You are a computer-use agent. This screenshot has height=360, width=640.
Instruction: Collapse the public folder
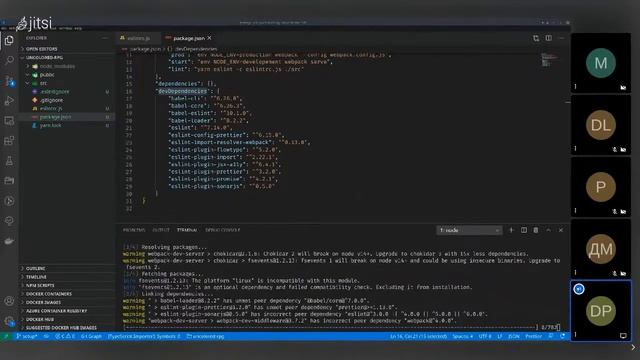[67, 75]
